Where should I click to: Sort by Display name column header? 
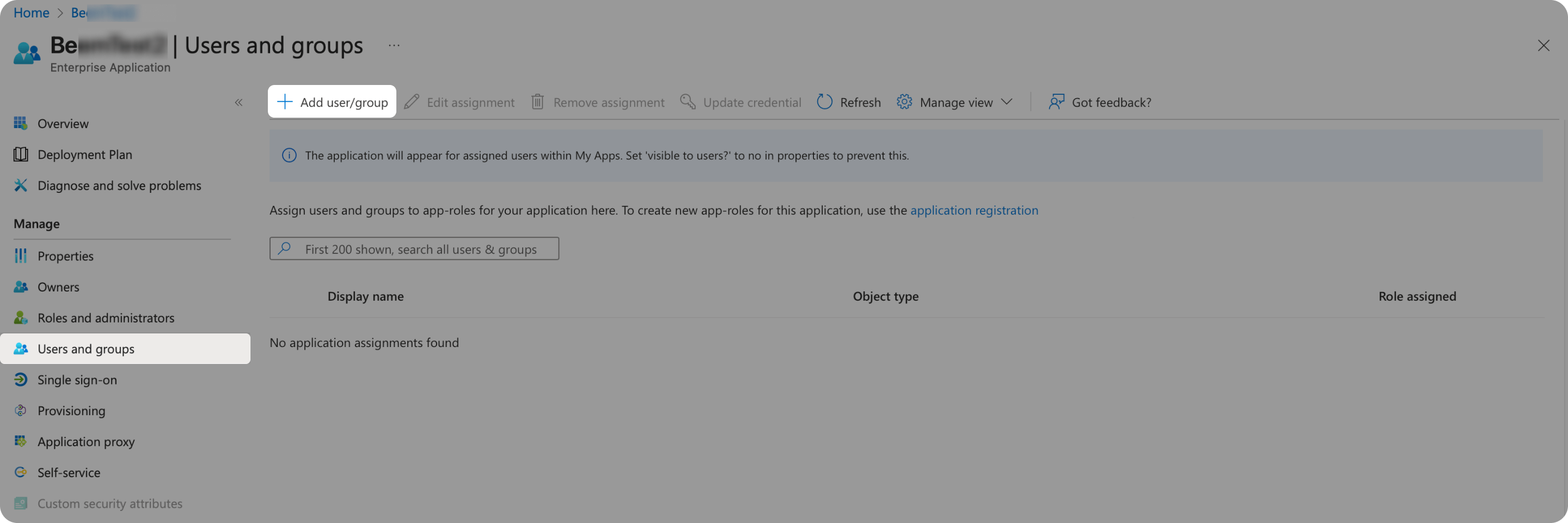pyautogui.click(x=365, y=296)
